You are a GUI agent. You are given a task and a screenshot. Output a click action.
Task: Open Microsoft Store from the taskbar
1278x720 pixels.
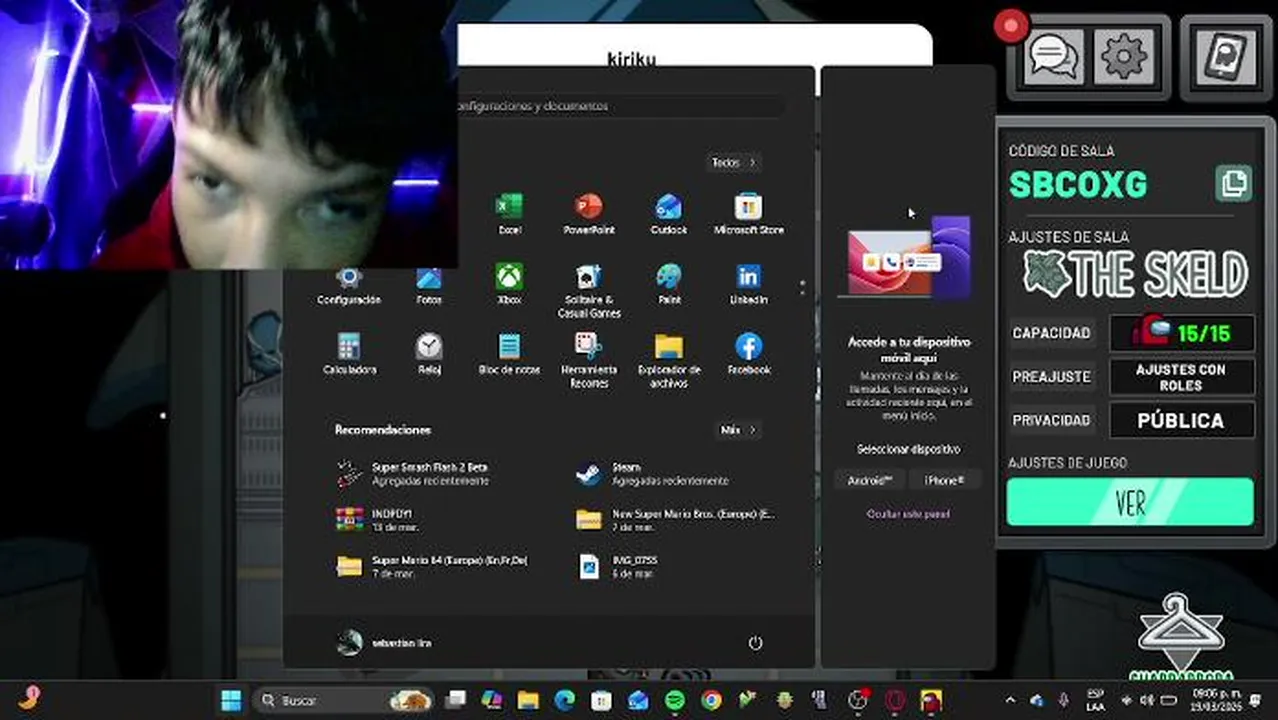[x=601, y=700]
